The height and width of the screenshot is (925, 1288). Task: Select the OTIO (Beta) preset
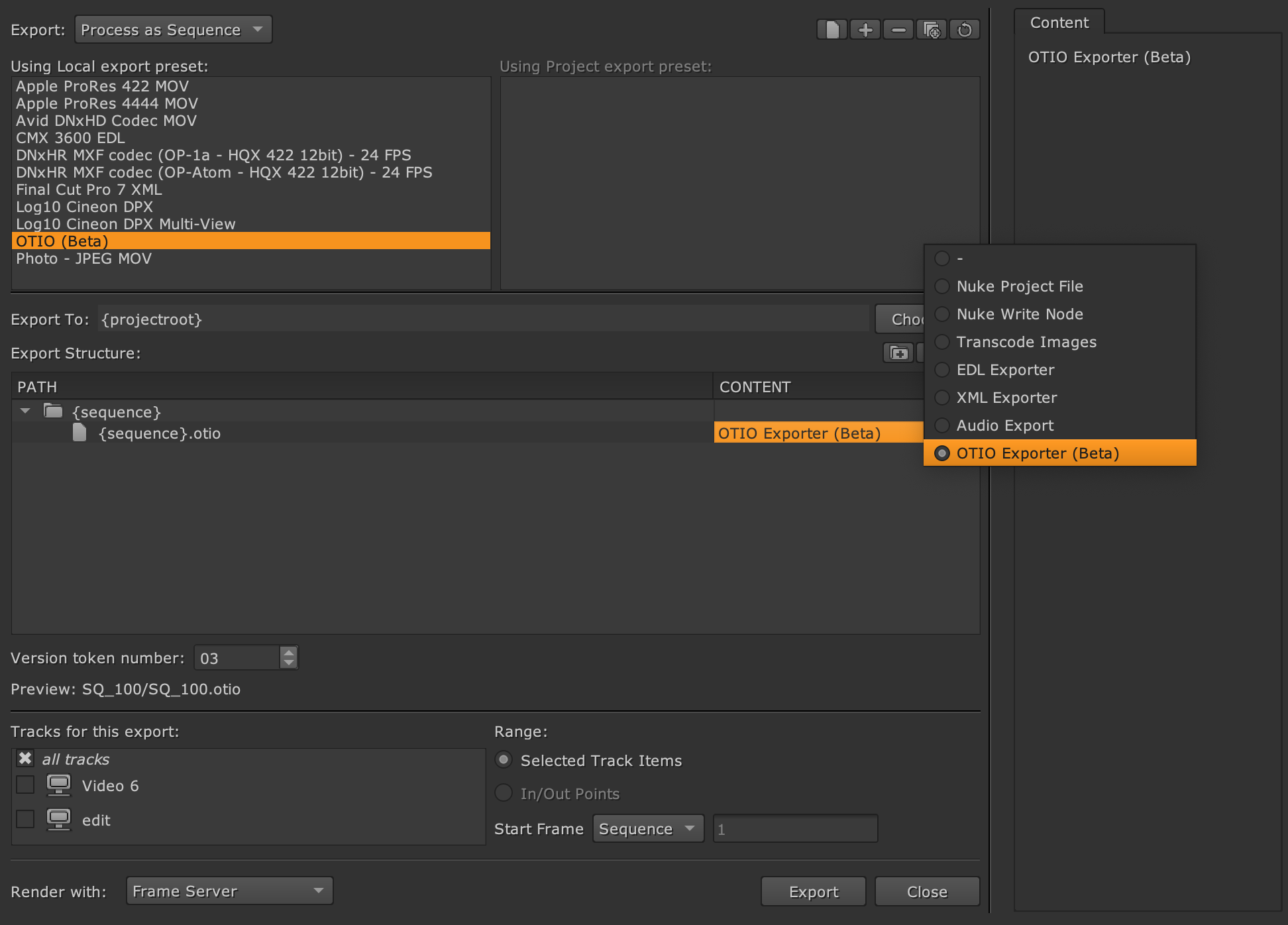(x=251, y=241)
